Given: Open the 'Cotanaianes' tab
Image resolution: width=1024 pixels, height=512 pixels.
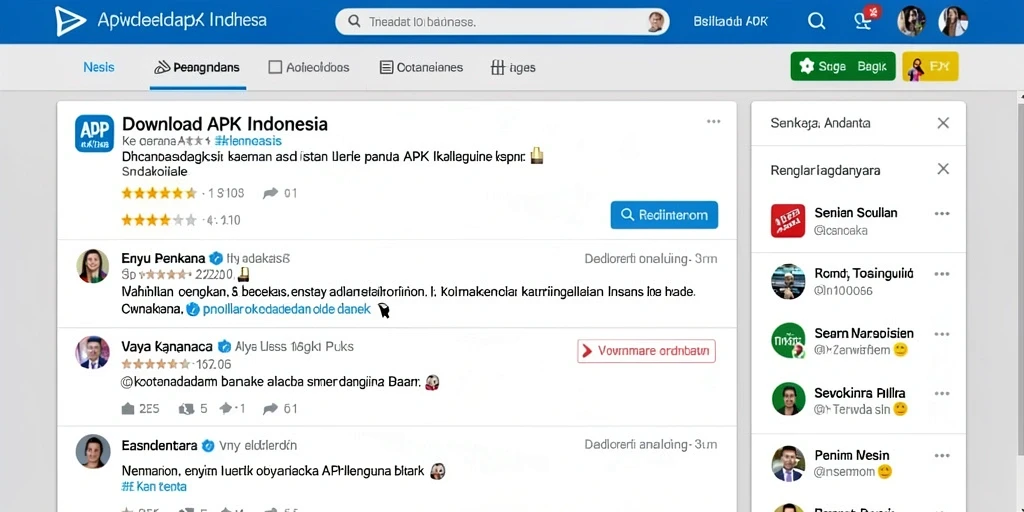Looking at the screenshot, I should 421,67.
